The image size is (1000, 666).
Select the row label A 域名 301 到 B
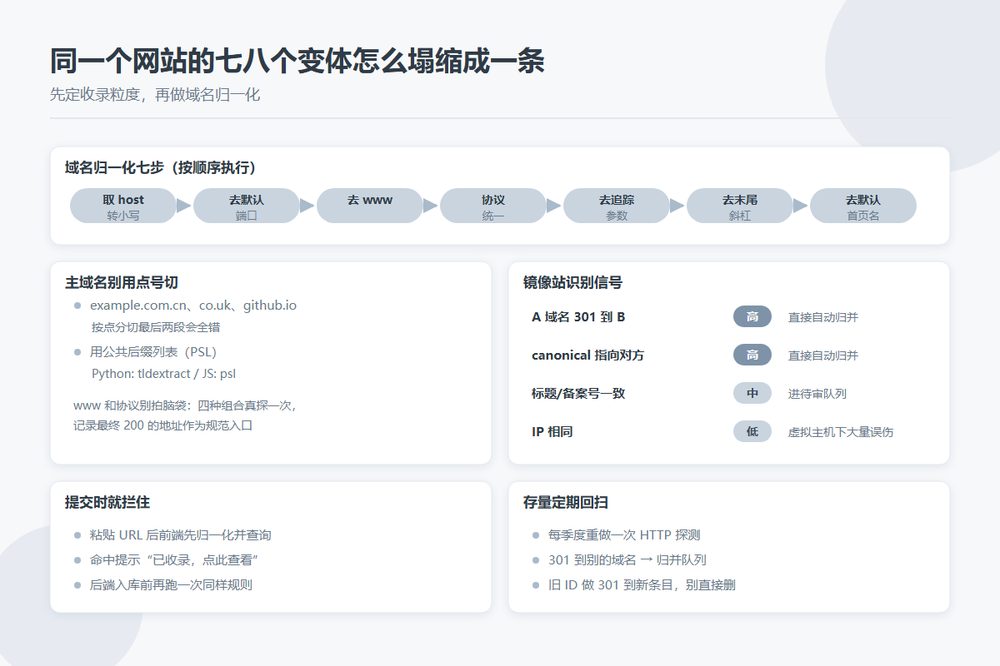pos(578,317)
